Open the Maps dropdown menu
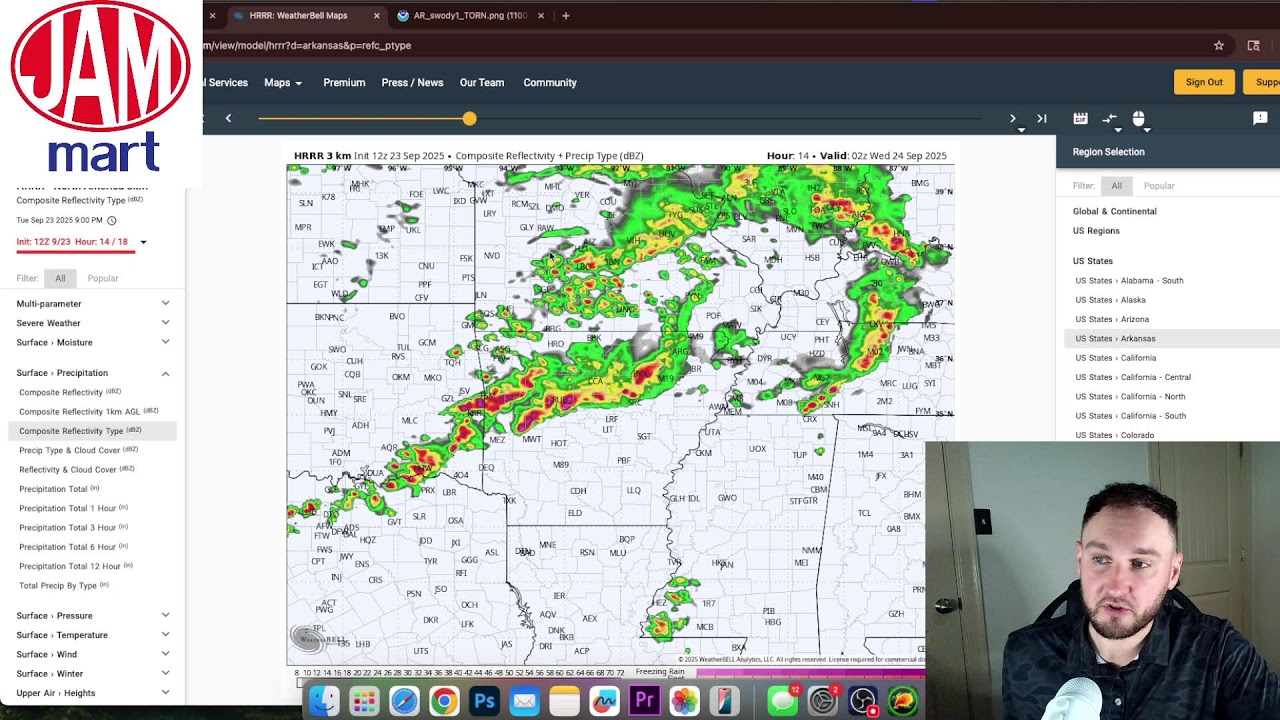The height and width of the screenshot is (720, 1280). (283, 83)
